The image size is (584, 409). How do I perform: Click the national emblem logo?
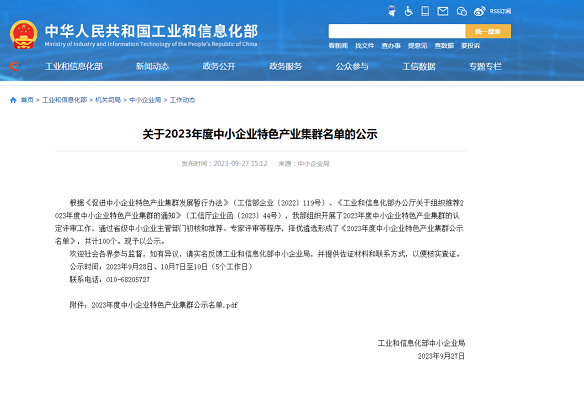point(23,35)
